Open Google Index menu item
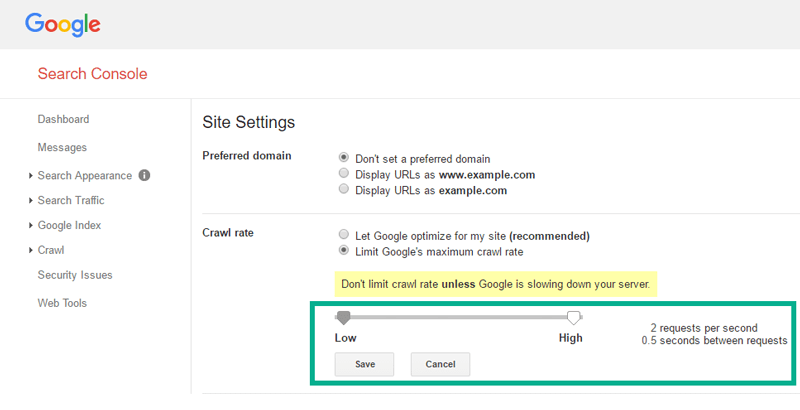The height and width of the screenshot is (410, 800). [69, 225]
